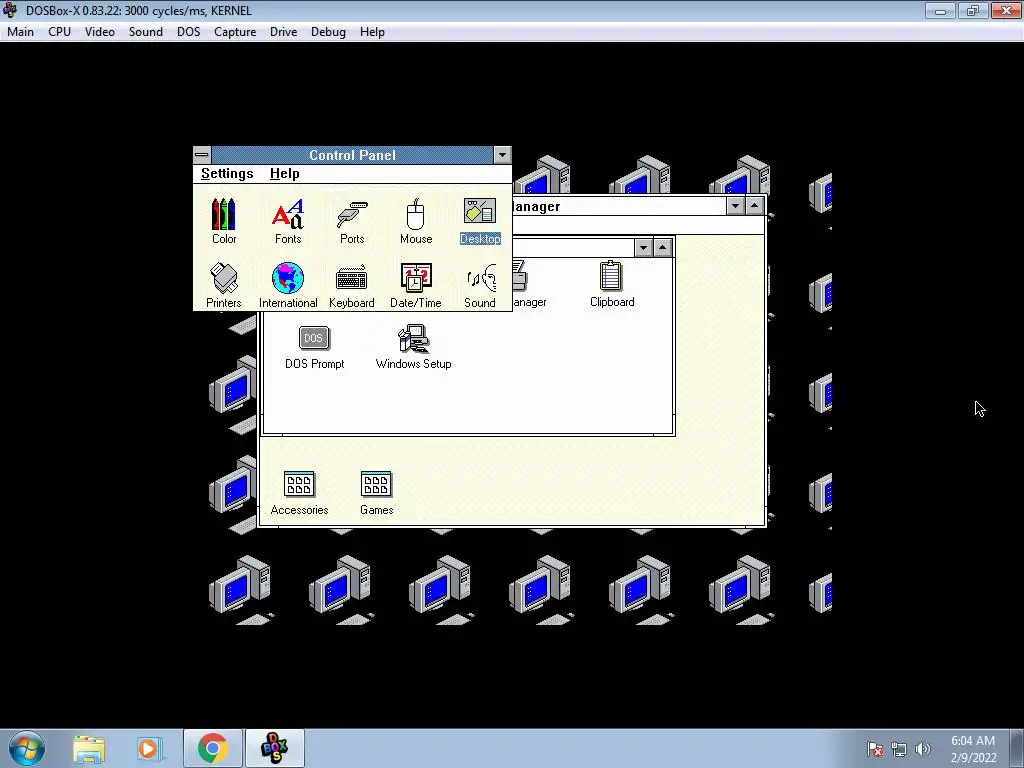The width and height of the screenshot is (1024, 768).
Task: Open Control Panel's system control-menu box
Action: (x=202, y=155)
